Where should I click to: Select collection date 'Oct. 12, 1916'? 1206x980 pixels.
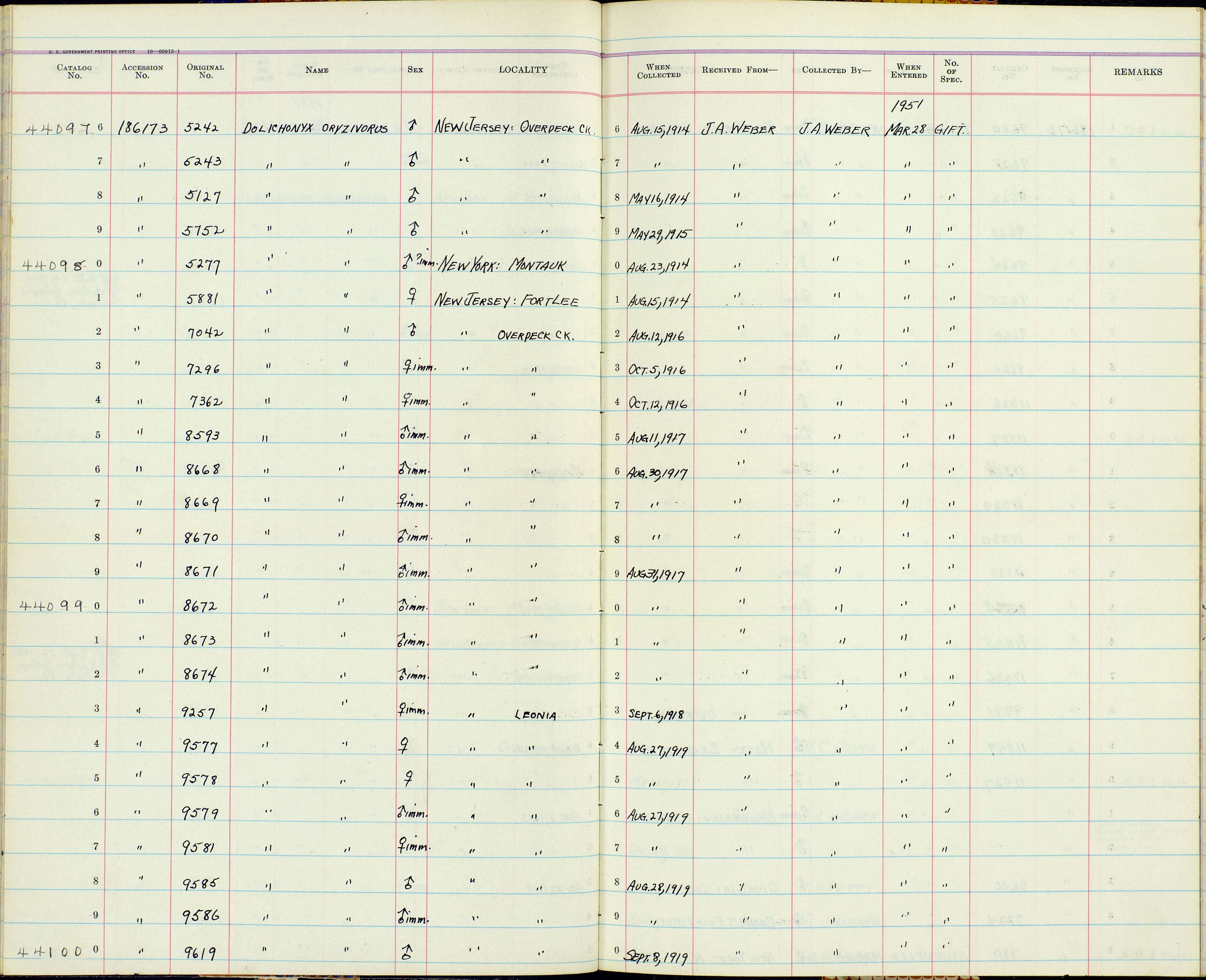click(x=659, y=405)
